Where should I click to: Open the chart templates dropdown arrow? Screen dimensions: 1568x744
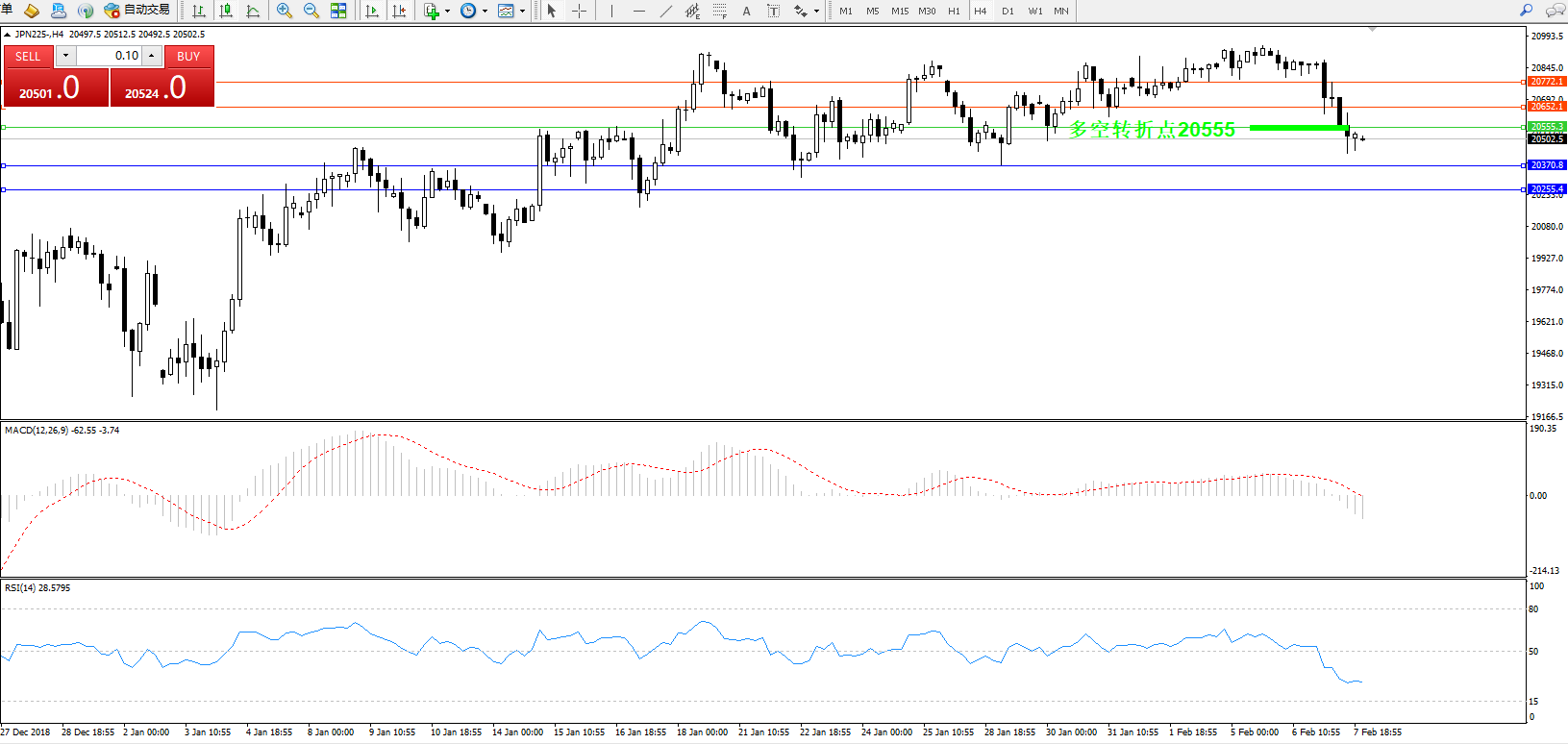(522, 12)
